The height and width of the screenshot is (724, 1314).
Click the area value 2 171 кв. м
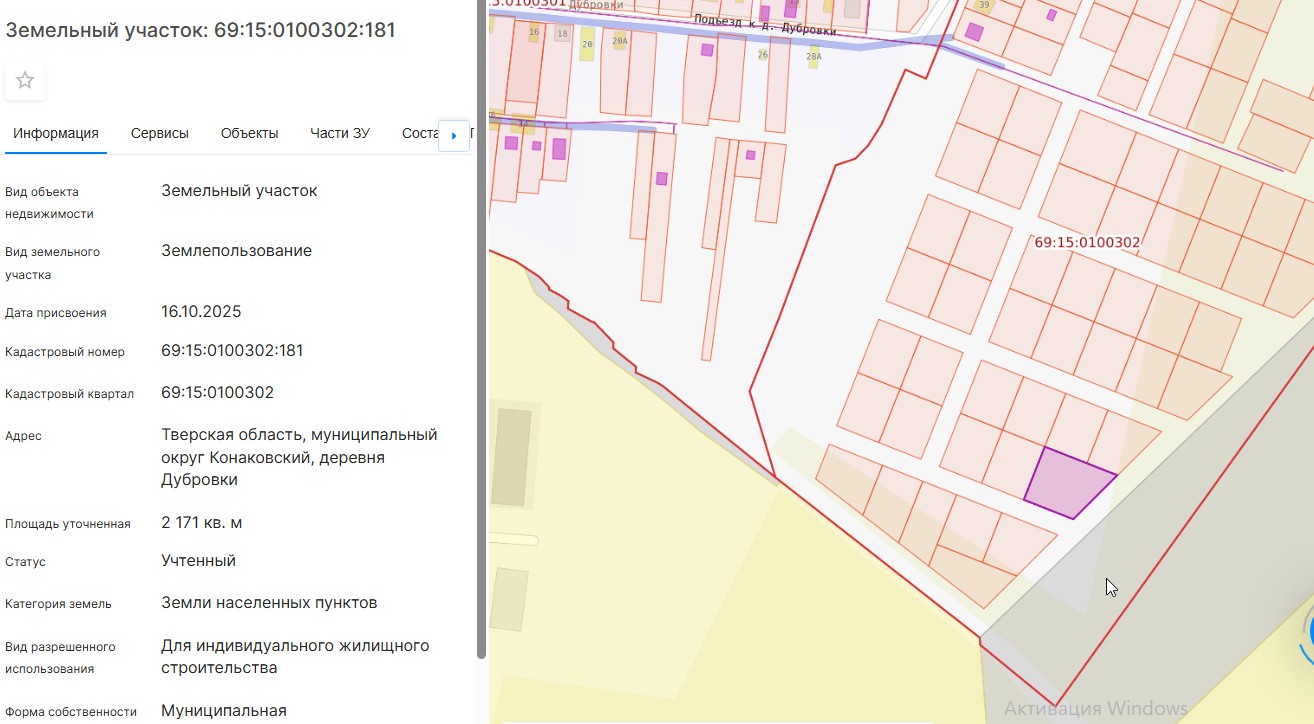pos(202,522)
